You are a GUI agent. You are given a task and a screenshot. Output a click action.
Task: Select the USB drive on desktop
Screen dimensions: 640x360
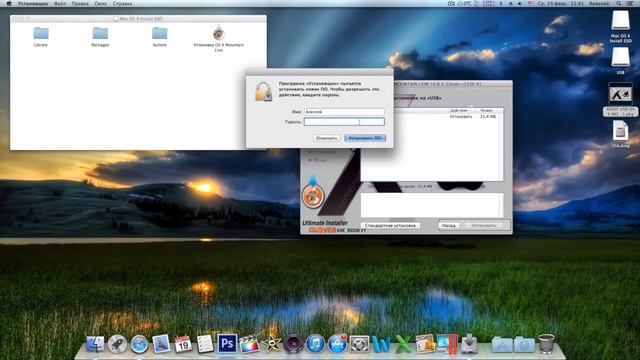click(x=620, y=60)
